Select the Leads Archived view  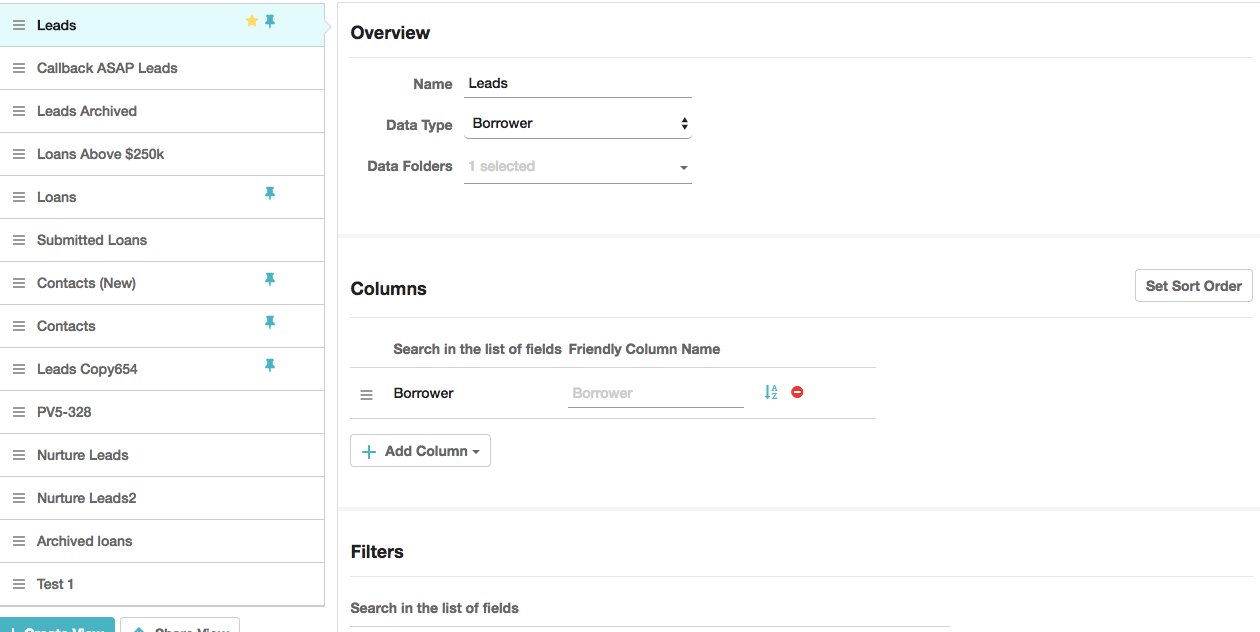[x=162, y=111]
